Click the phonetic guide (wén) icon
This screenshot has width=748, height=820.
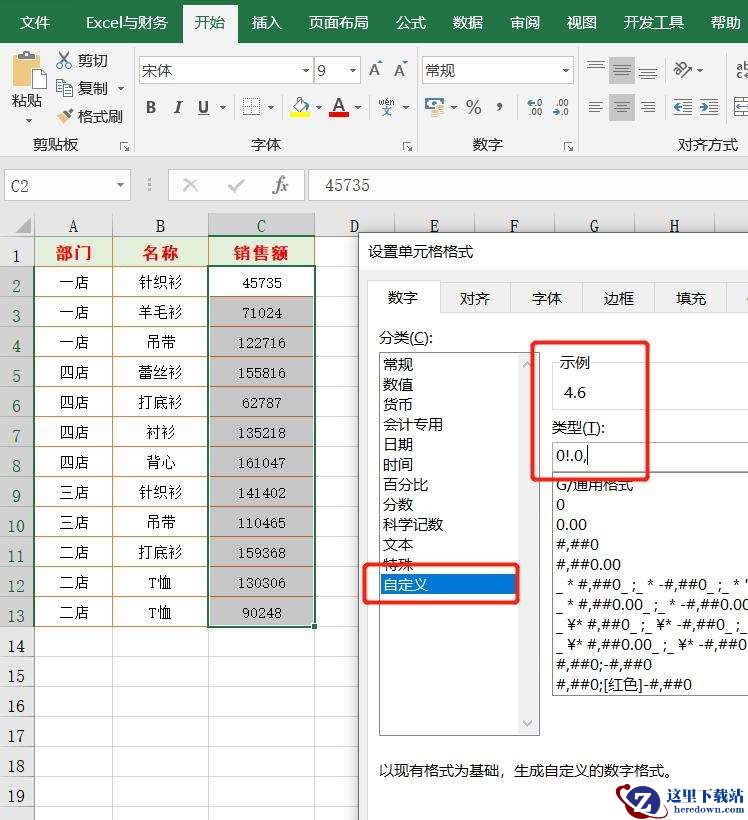click(387, 107)
